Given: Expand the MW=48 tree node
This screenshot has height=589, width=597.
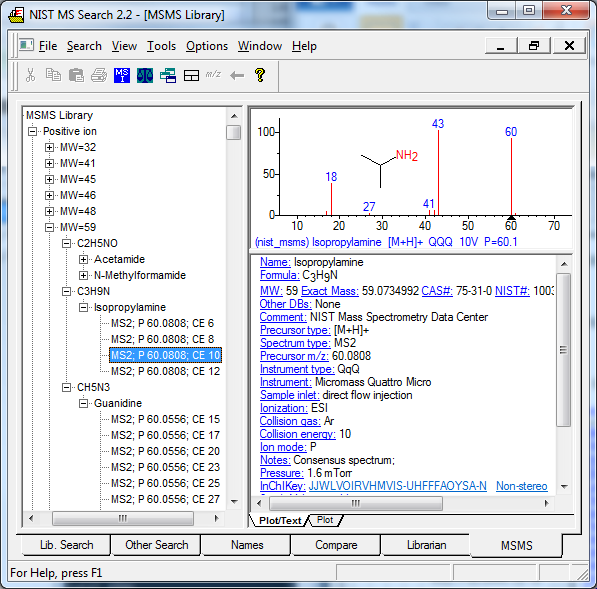Looking at the screenshot, I should click(x=49, y=211).
